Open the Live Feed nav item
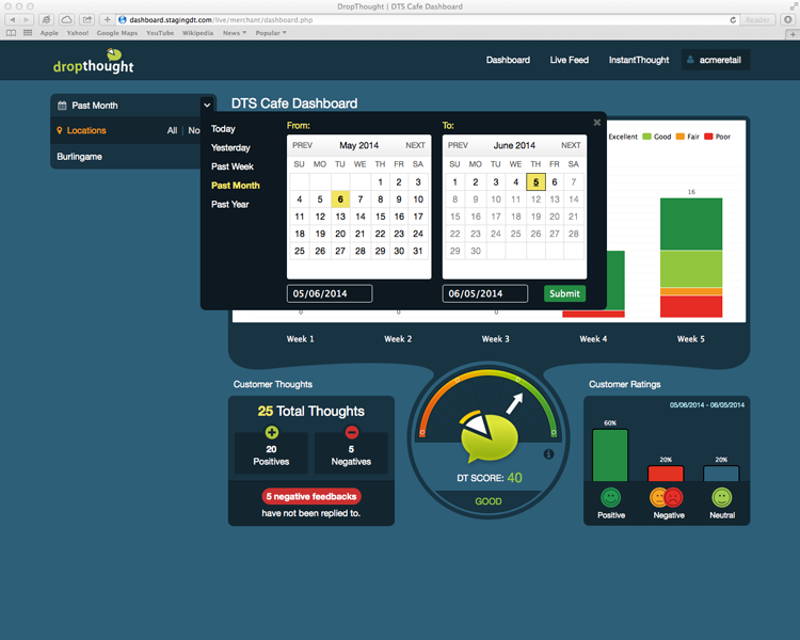This screenshot has height=640, width=800. pos(569,60)
